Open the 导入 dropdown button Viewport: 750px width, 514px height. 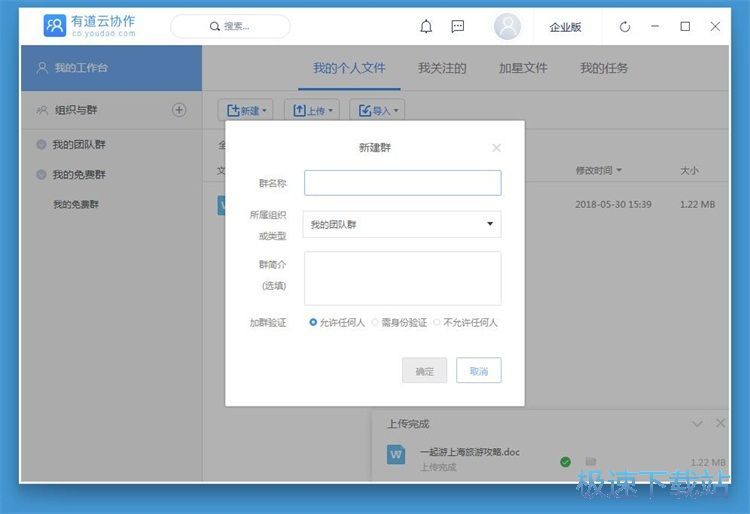377,111
